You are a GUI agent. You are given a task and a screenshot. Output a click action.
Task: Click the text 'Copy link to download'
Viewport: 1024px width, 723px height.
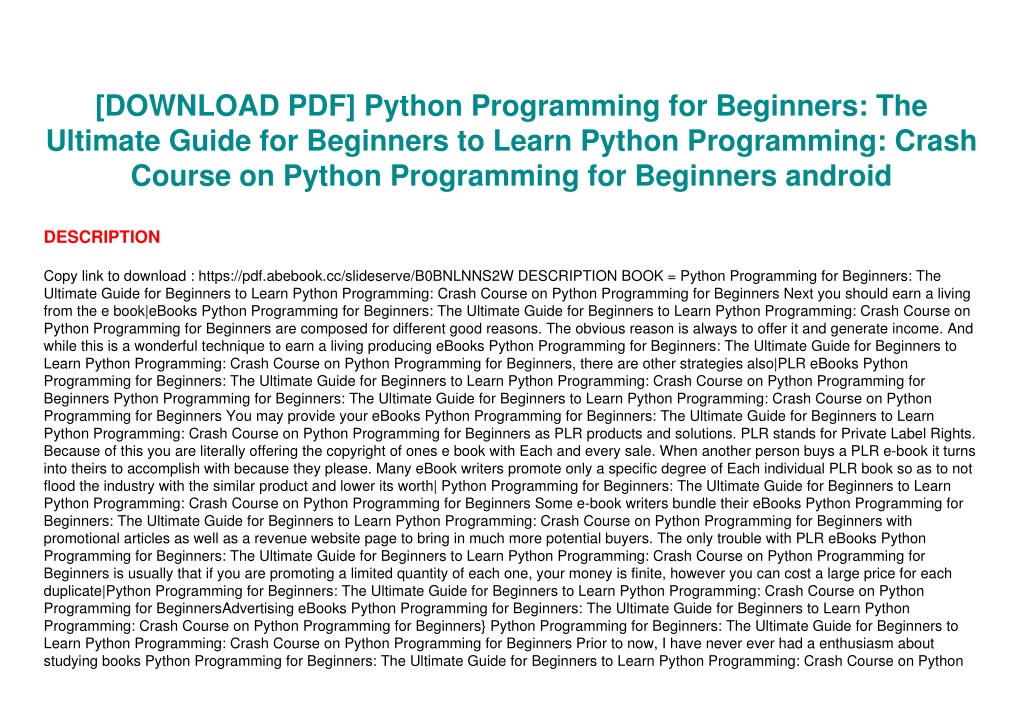(115, 276)
